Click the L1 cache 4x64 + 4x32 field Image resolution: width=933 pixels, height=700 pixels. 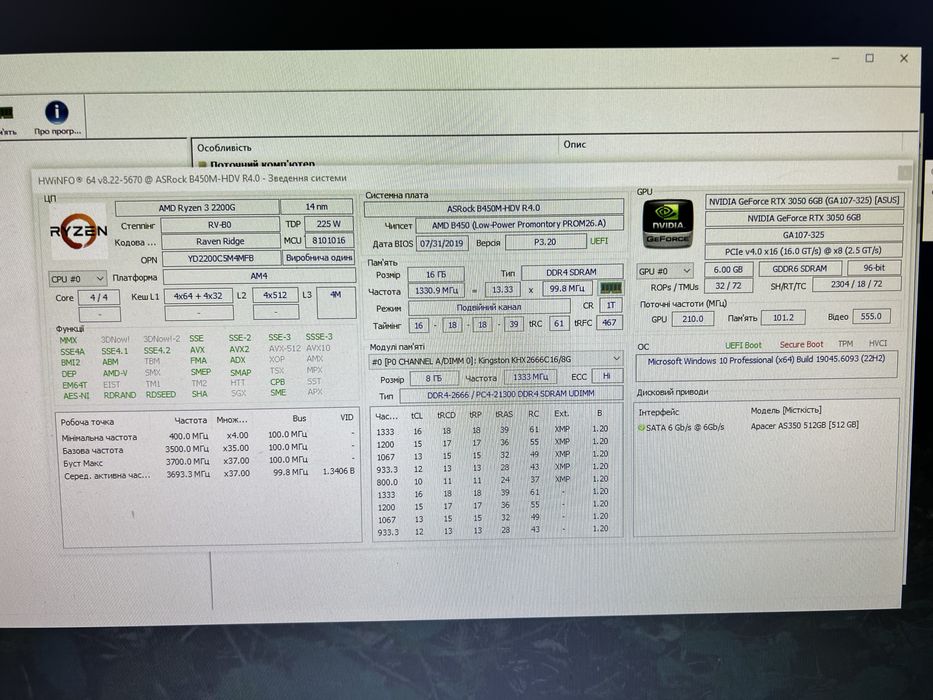[198, 296]
